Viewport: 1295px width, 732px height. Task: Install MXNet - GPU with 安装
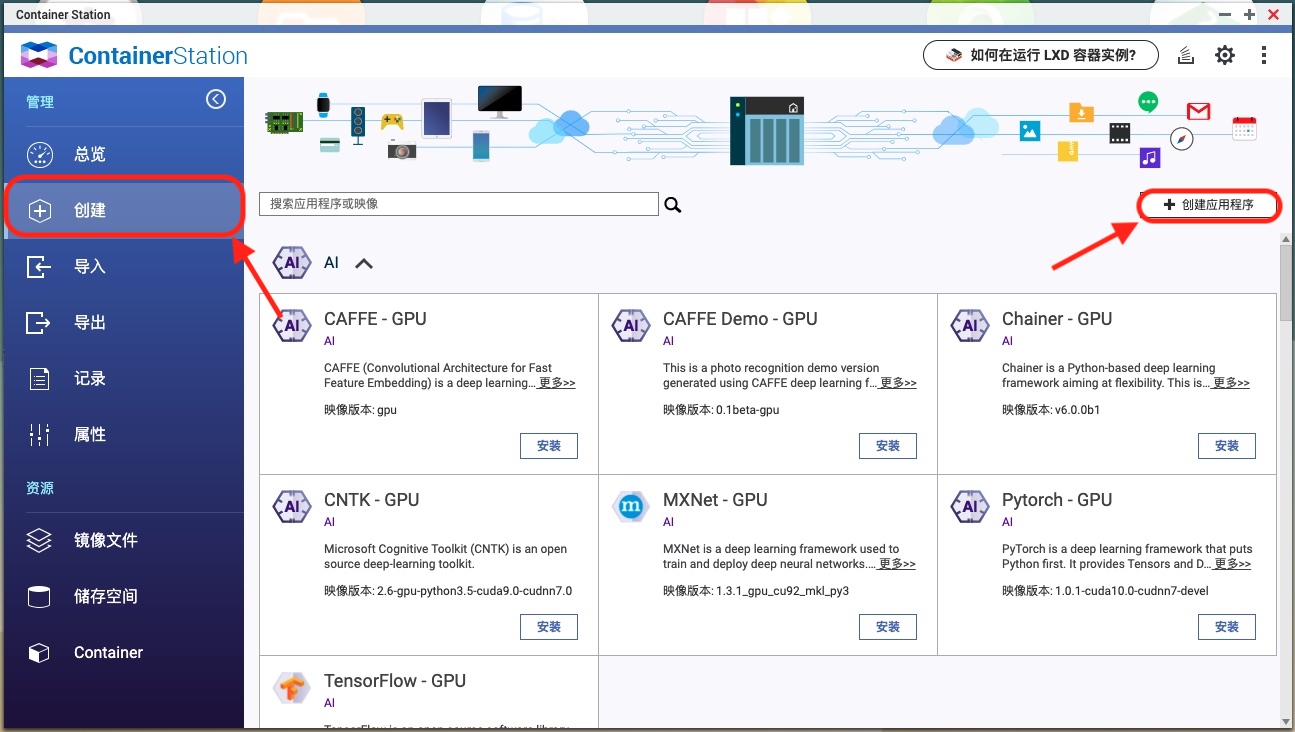click(888, 627)
